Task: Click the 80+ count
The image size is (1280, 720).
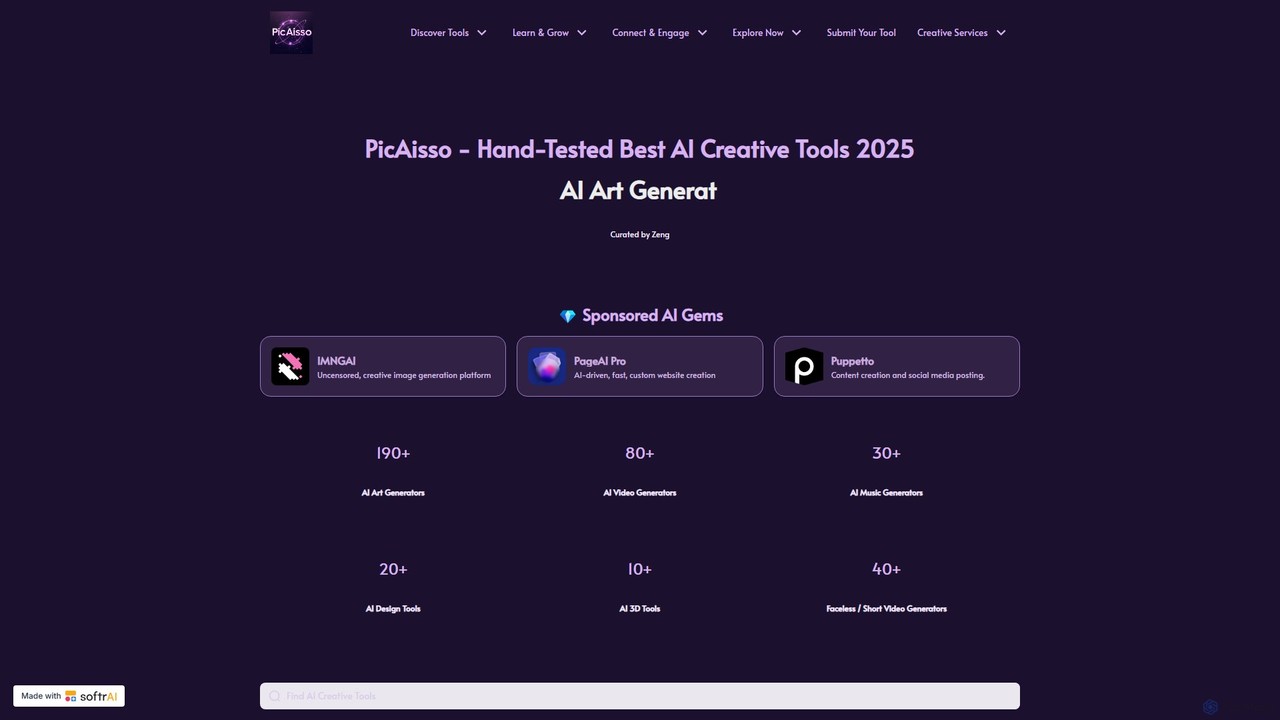Action: (x=640, y=453)
